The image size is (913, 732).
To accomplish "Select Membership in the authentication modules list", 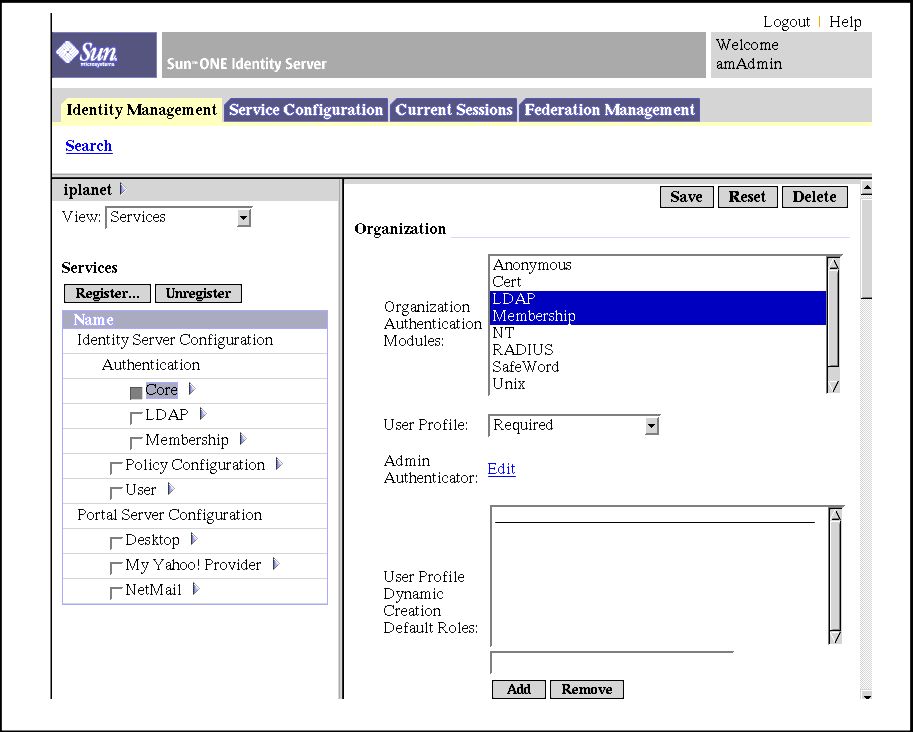I will tap(658, 316).
